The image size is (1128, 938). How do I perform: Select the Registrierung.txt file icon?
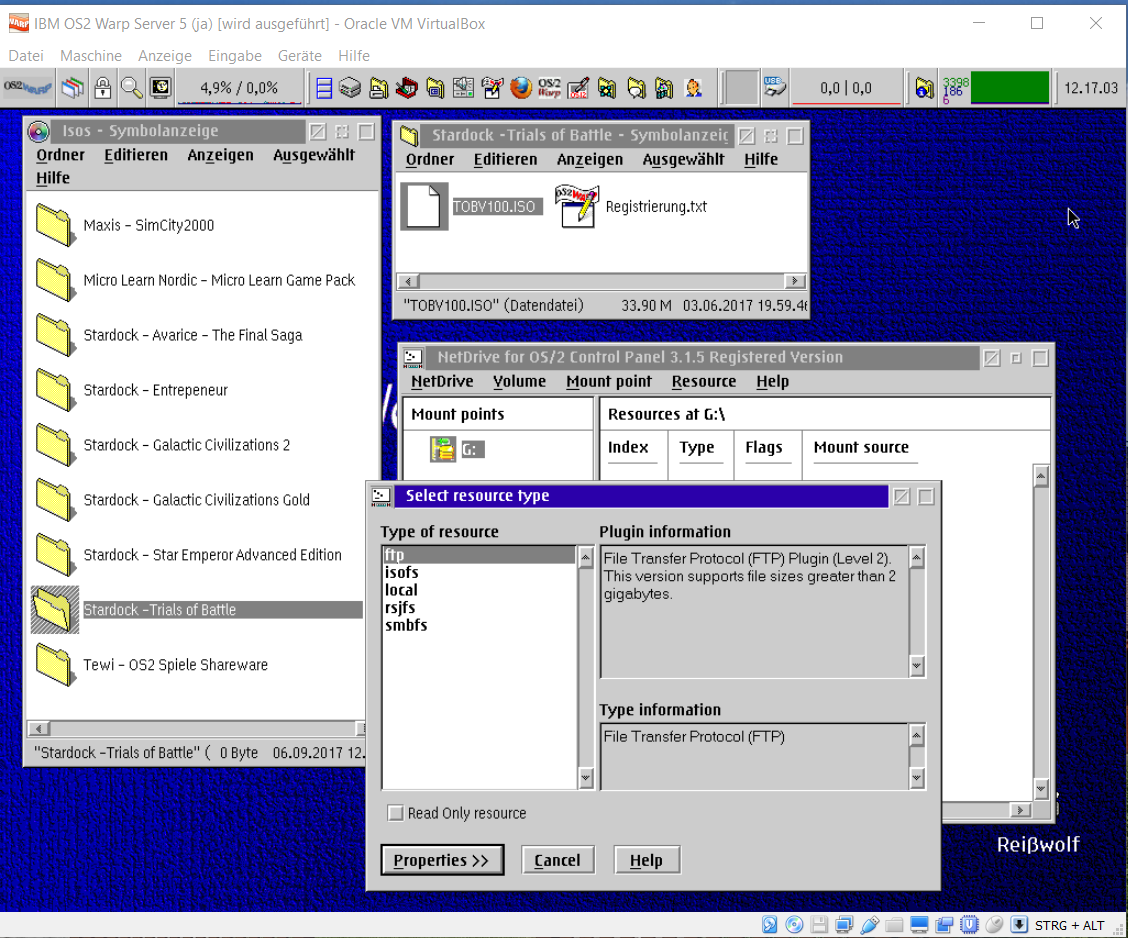tap(576, 206)
